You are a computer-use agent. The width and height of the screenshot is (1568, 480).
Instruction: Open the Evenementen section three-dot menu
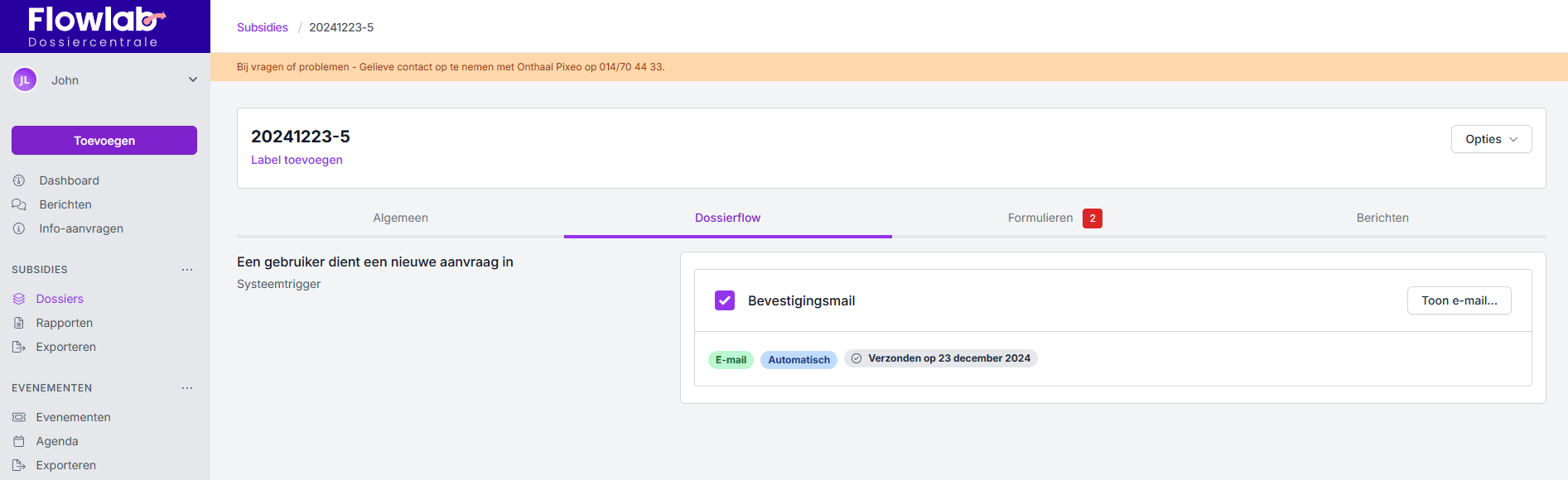[187, 388]
